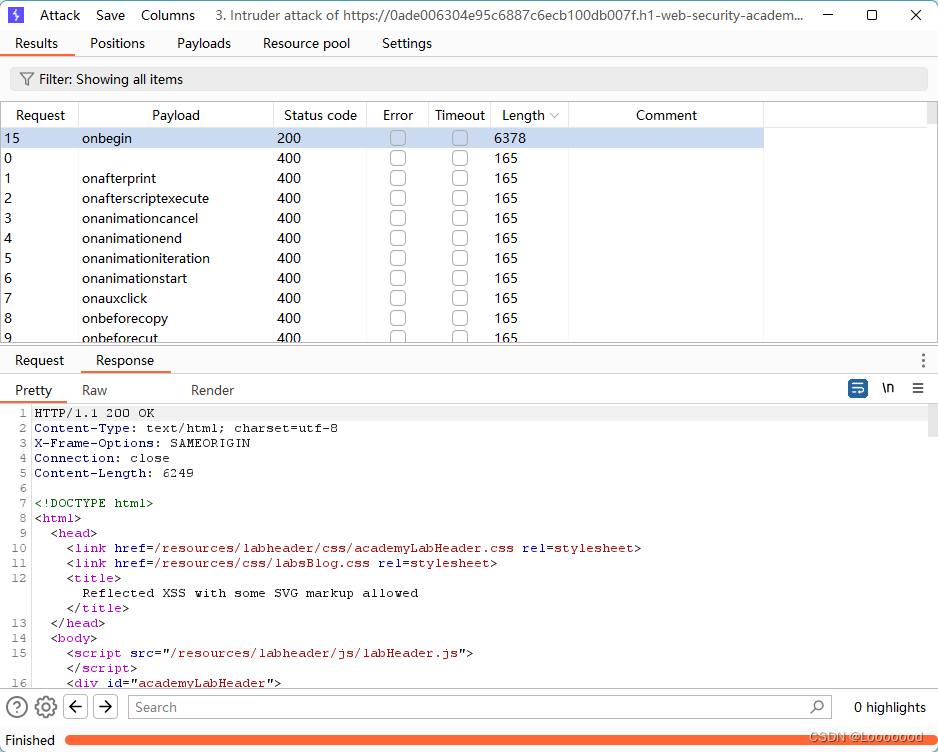Open the Save menu

[x=111, y=15]
